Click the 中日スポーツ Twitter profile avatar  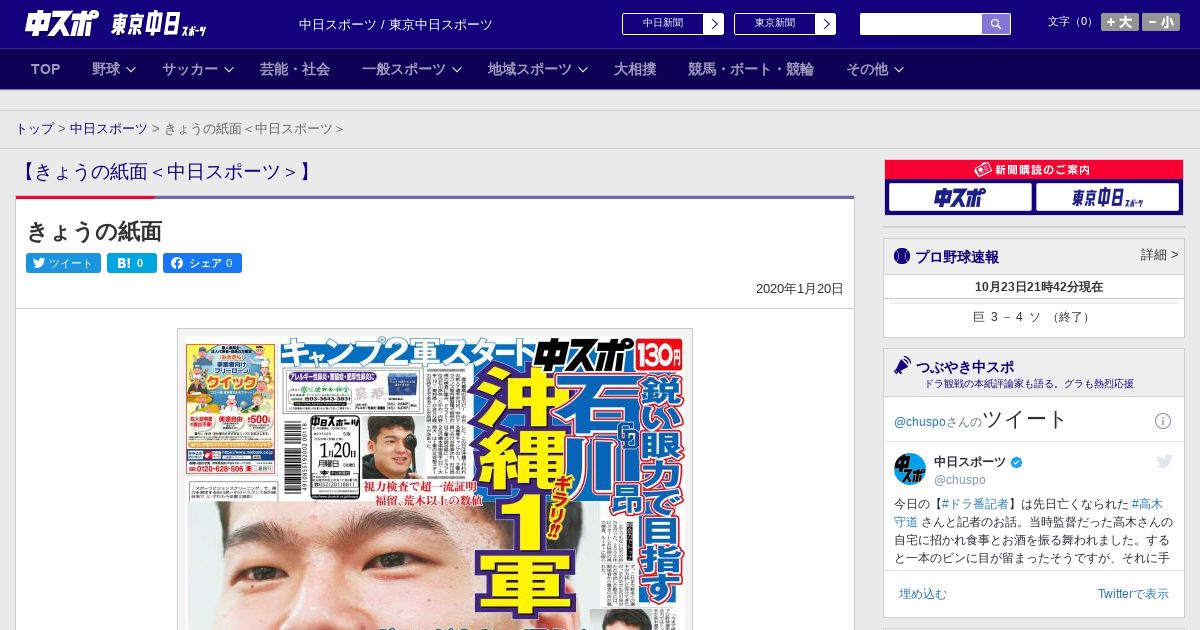coord(910,469)
